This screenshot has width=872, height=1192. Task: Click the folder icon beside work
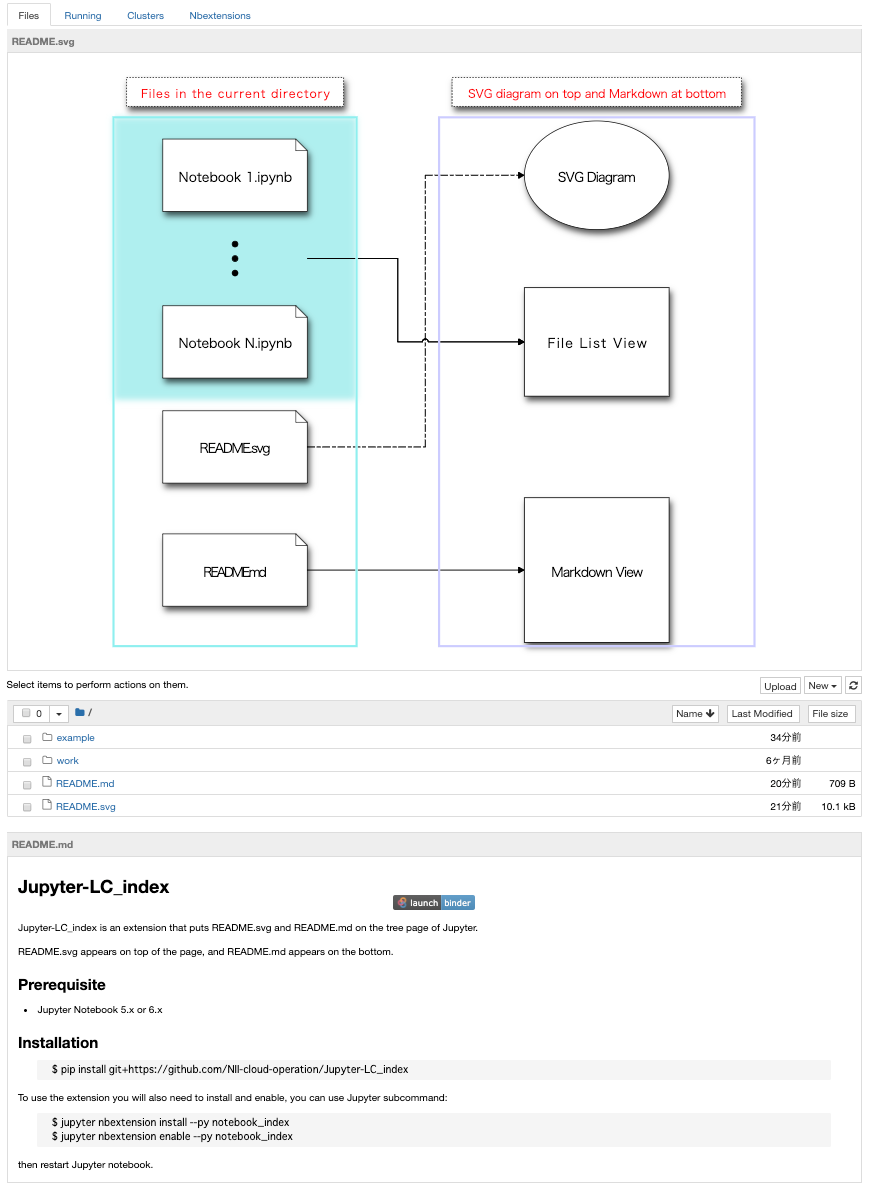(x=47, y=760)
